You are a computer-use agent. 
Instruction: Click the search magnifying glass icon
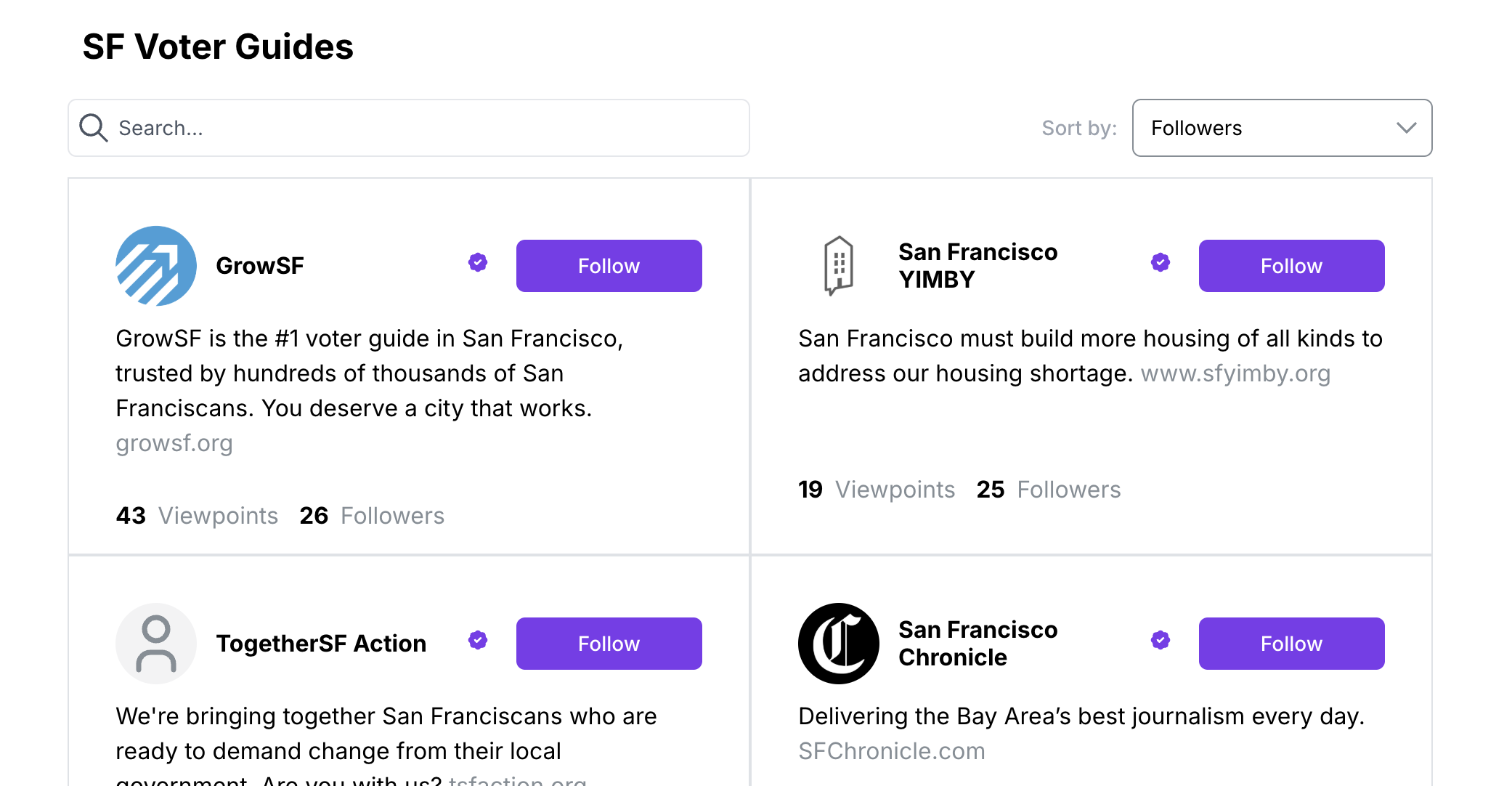click(96, 128)
